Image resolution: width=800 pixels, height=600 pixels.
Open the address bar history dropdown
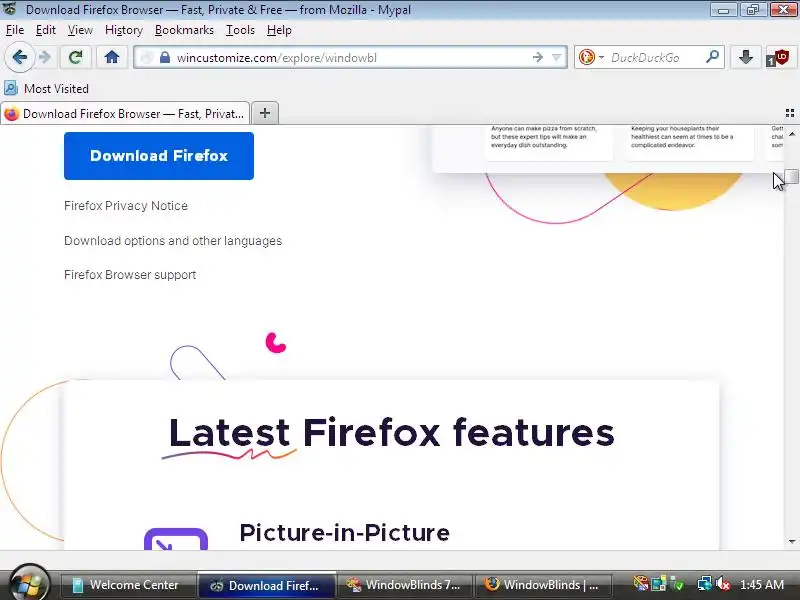click(x=557, y=57)
